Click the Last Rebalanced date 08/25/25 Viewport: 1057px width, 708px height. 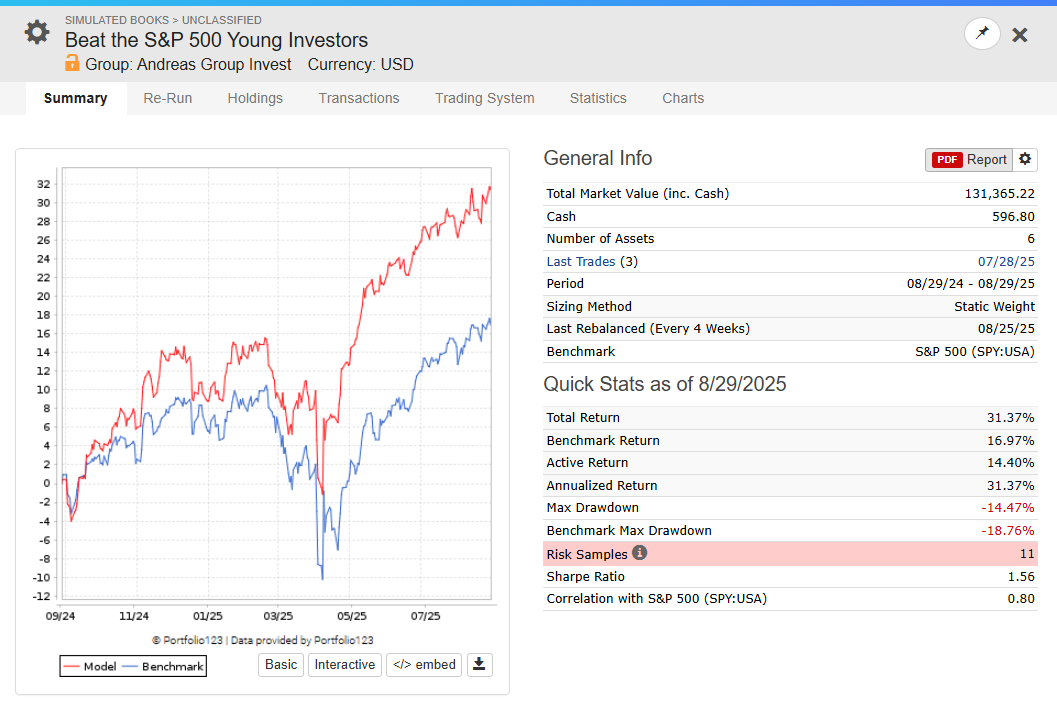click(1006, 329)
